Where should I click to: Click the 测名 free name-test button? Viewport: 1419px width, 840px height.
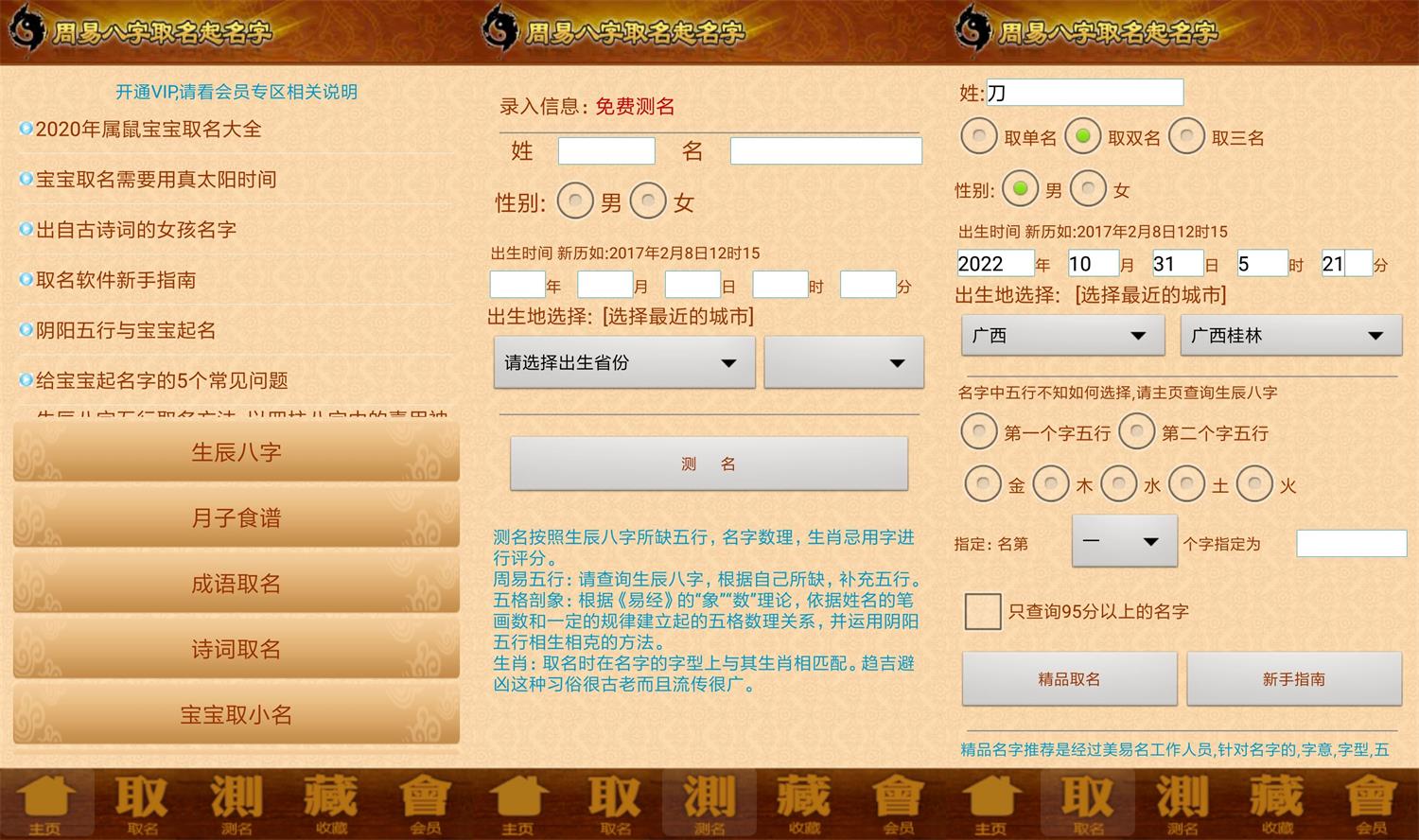pos(709,464)
